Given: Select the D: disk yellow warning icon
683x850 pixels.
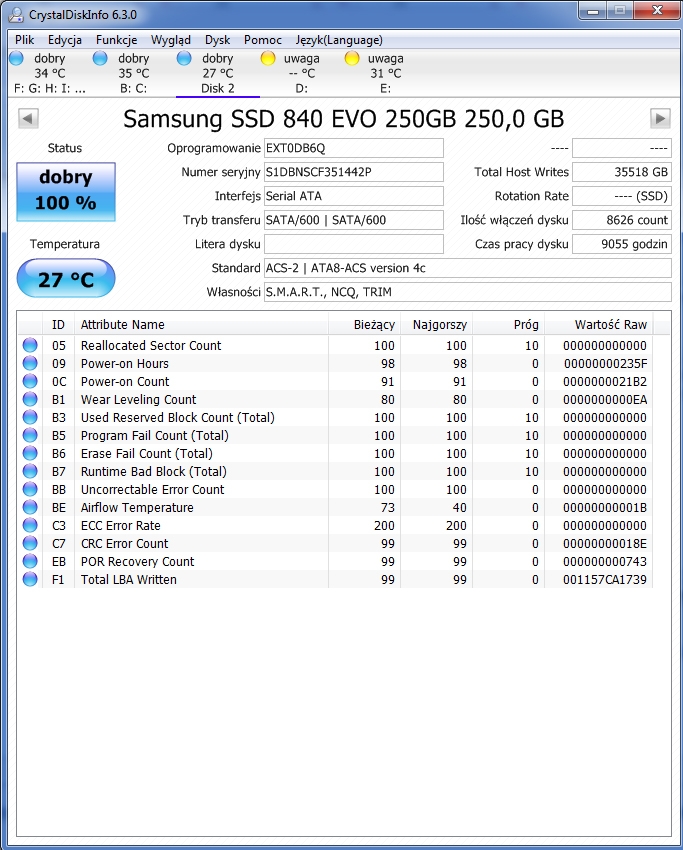Looking at the screenshot, I should pyautogui.click(x=268, y=58).
